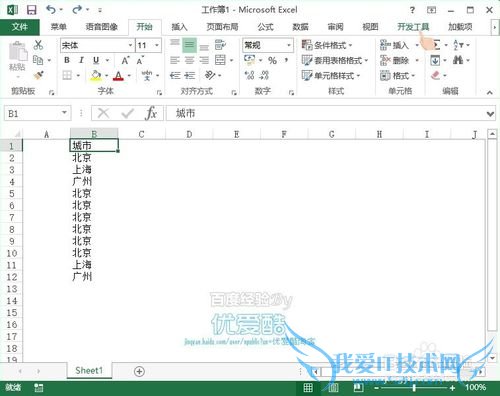Toggle underline formatting
Screen dimensions: 500x396
pyautogui.click(x=96, y=60)
